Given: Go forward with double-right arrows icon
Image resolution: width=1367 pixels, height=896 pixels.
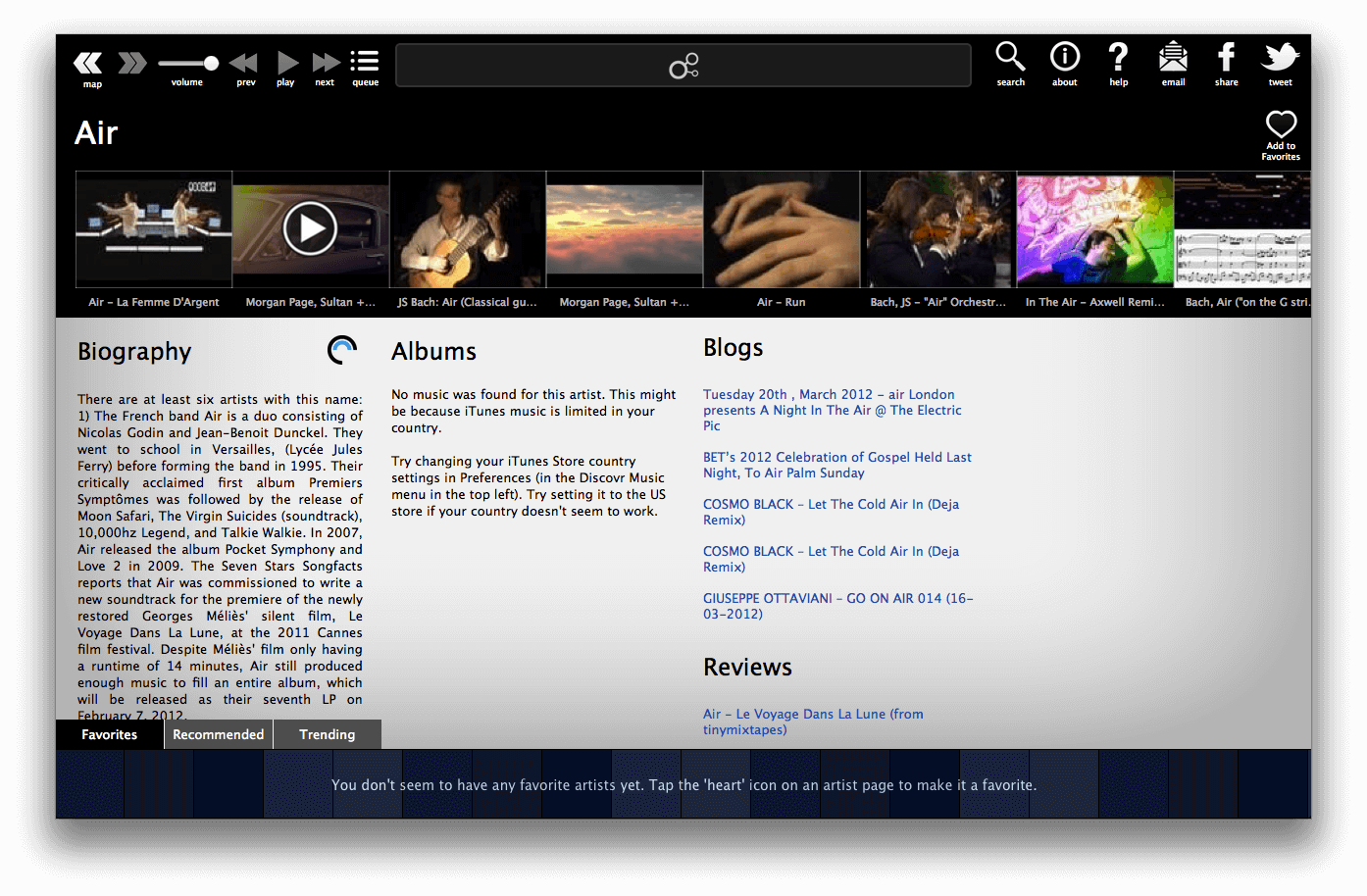Looking at the screenshot, I should pos(132,64).
